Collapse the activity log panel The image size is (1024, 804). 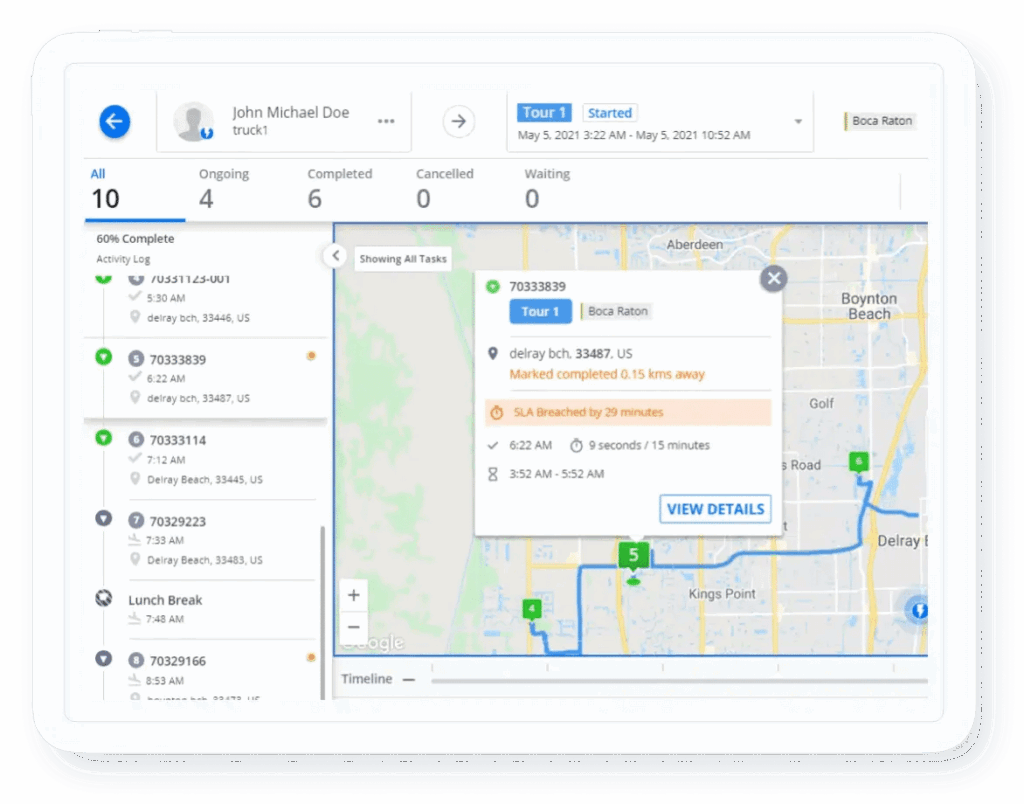coord(335,256)
